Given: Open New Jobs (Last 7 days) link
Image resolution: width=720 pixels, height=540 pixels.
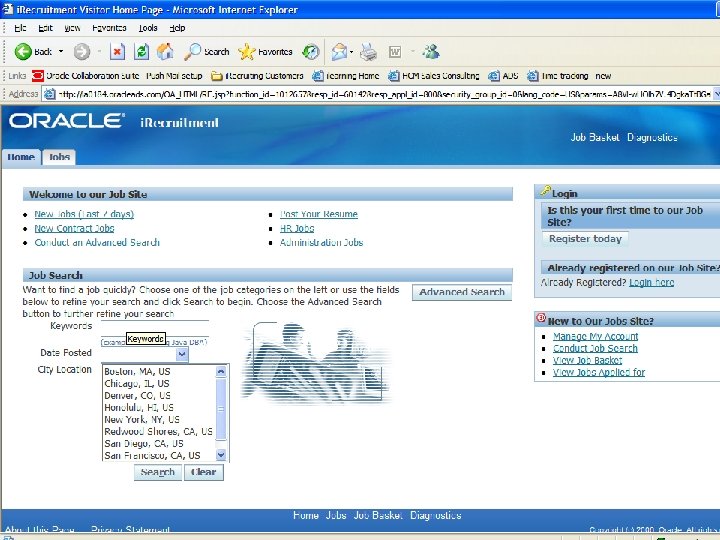Looking at the screenshot, I should [84, 214].
